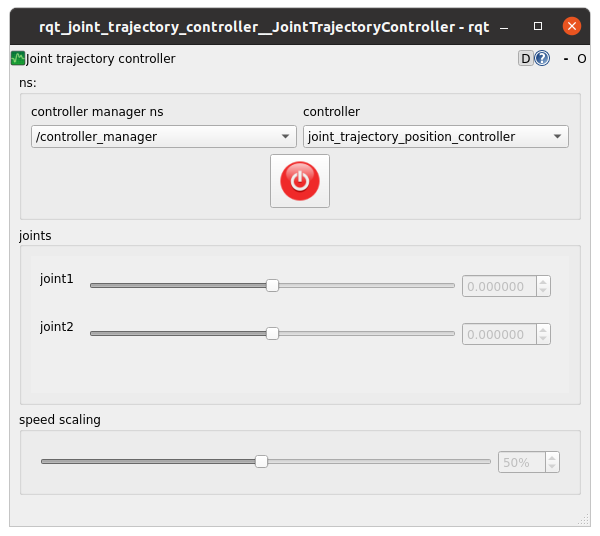Click the speed scaling slider handle
This screenshot has width=600, height=536.
point(261,461)
